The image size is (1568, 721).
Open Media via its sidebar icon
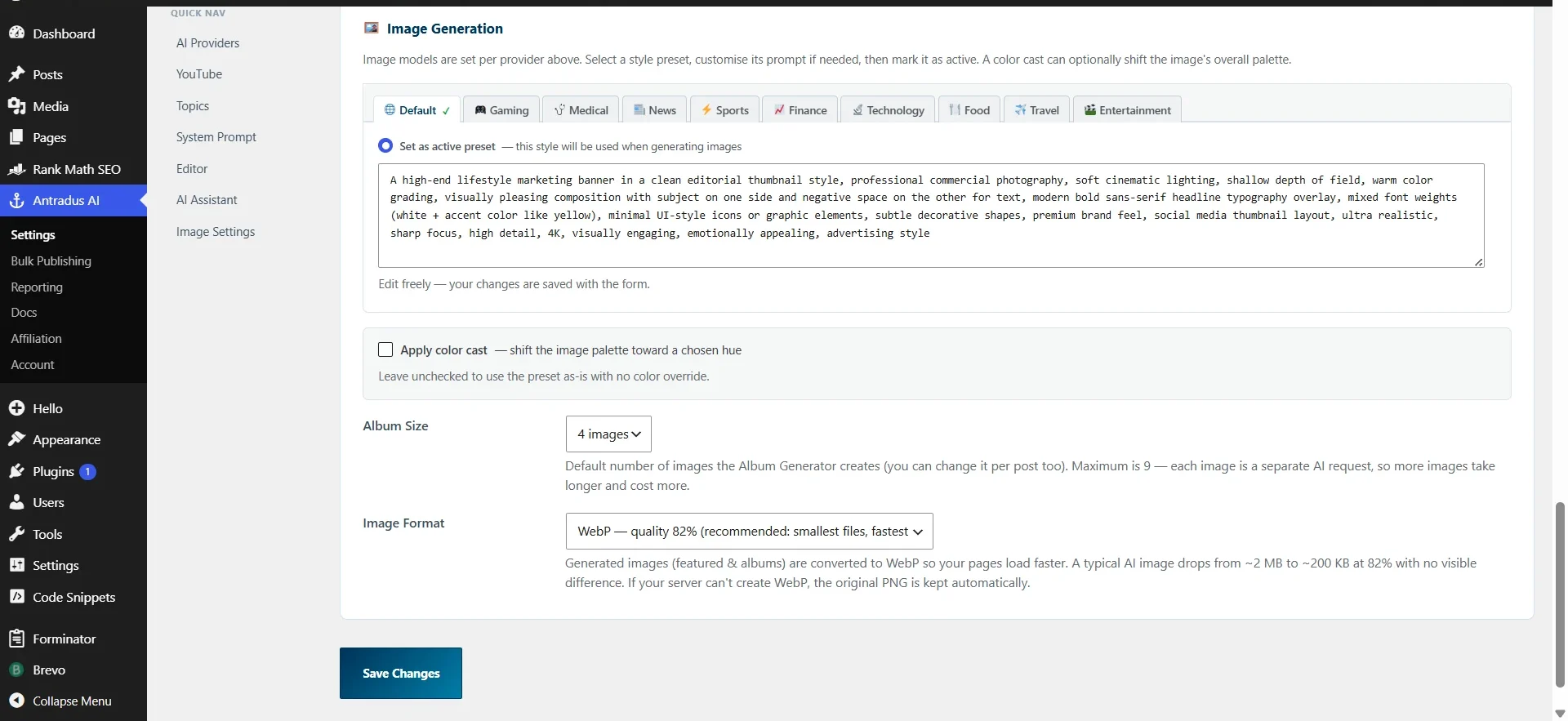(16, 106)
